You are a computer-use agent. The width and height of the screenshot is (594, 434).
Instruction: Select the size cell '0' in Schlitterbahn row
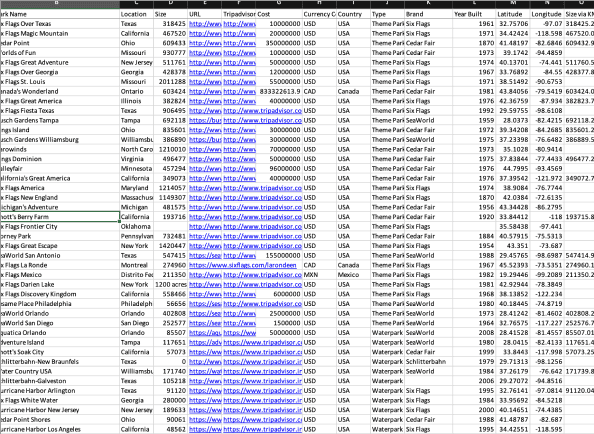coord(170,362)
